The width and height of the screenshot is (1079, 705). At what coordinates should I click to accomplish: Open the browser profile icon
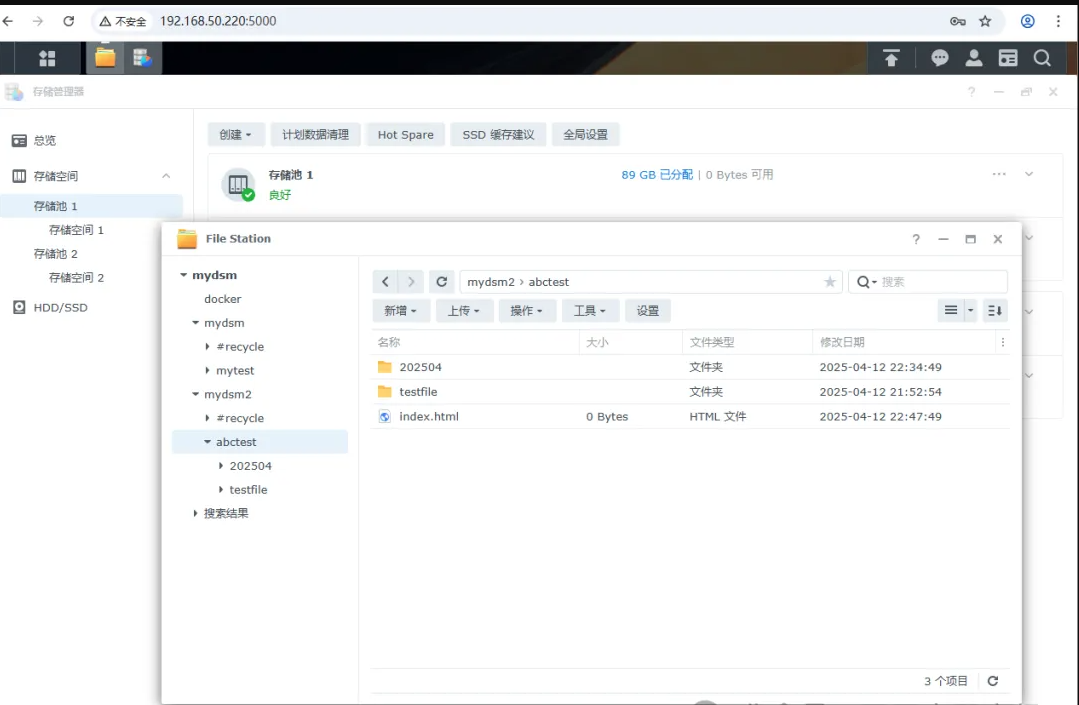tap(1027, 21)
